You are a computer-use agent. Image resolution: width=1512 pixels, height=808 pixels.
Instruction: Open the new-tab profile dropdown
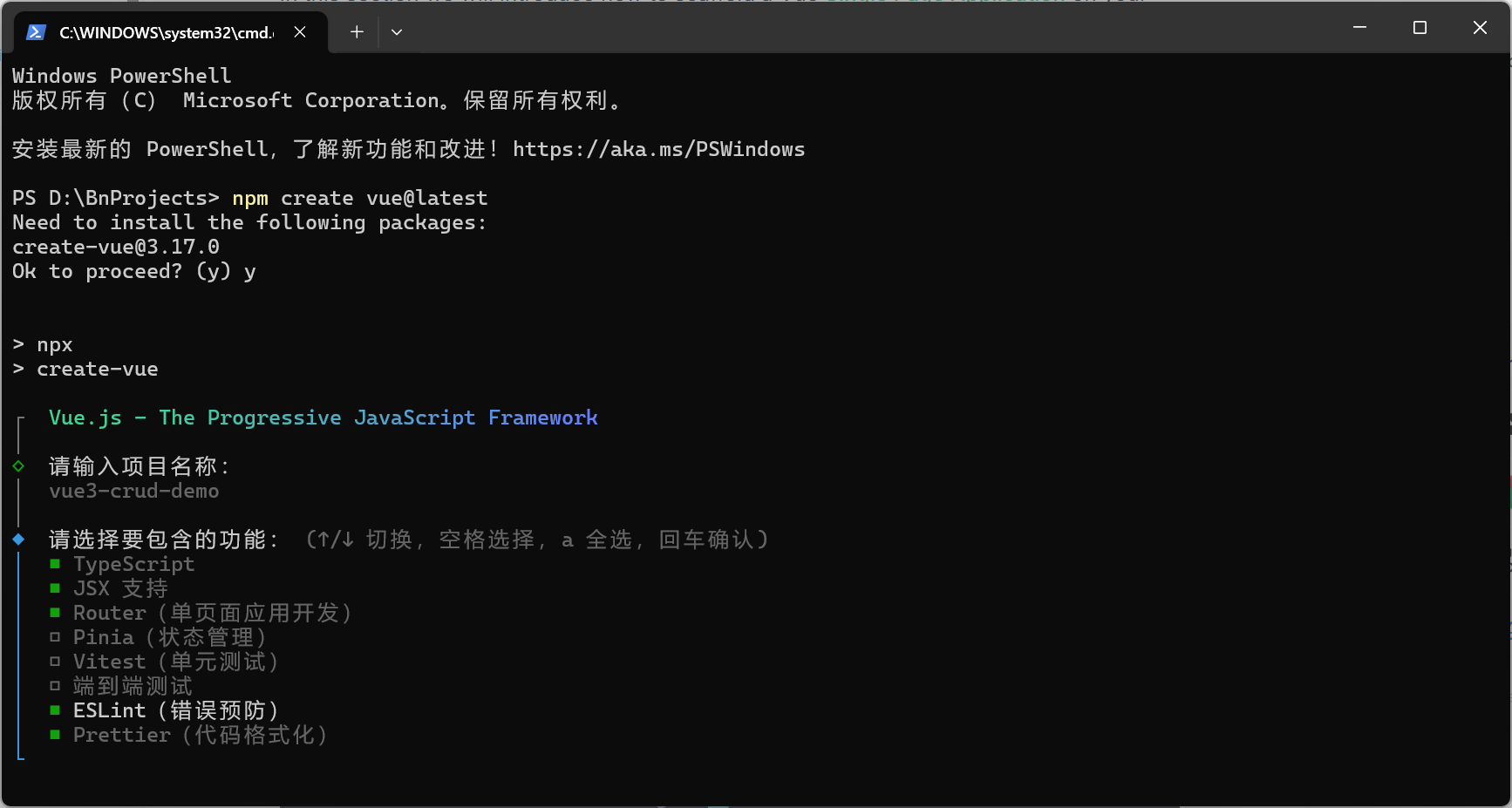[x=397, y=32]
